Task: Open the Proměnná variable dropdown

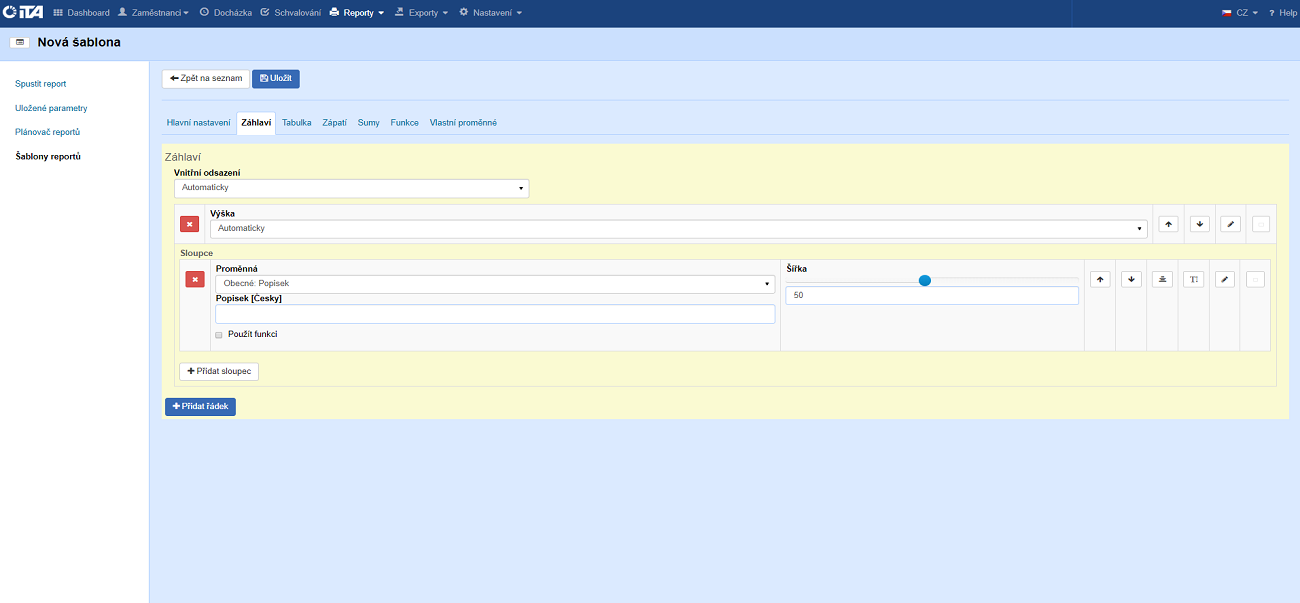Action: point(495,284)
